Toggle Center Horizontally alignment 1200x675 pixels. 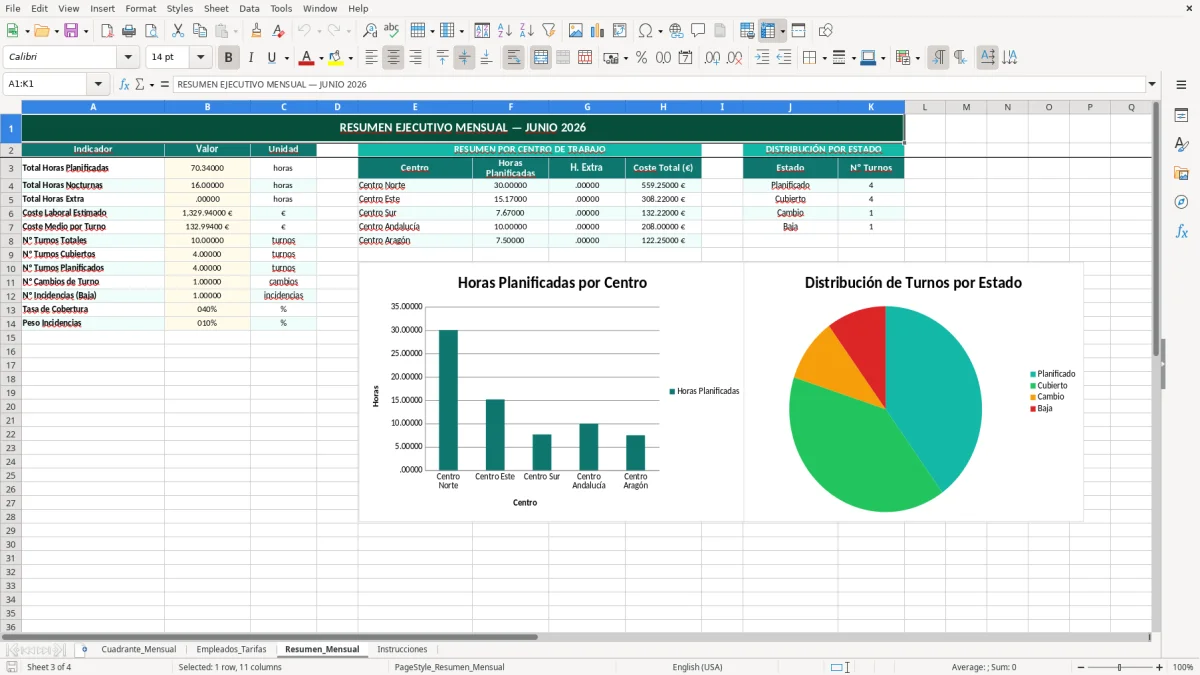[393, 58]
